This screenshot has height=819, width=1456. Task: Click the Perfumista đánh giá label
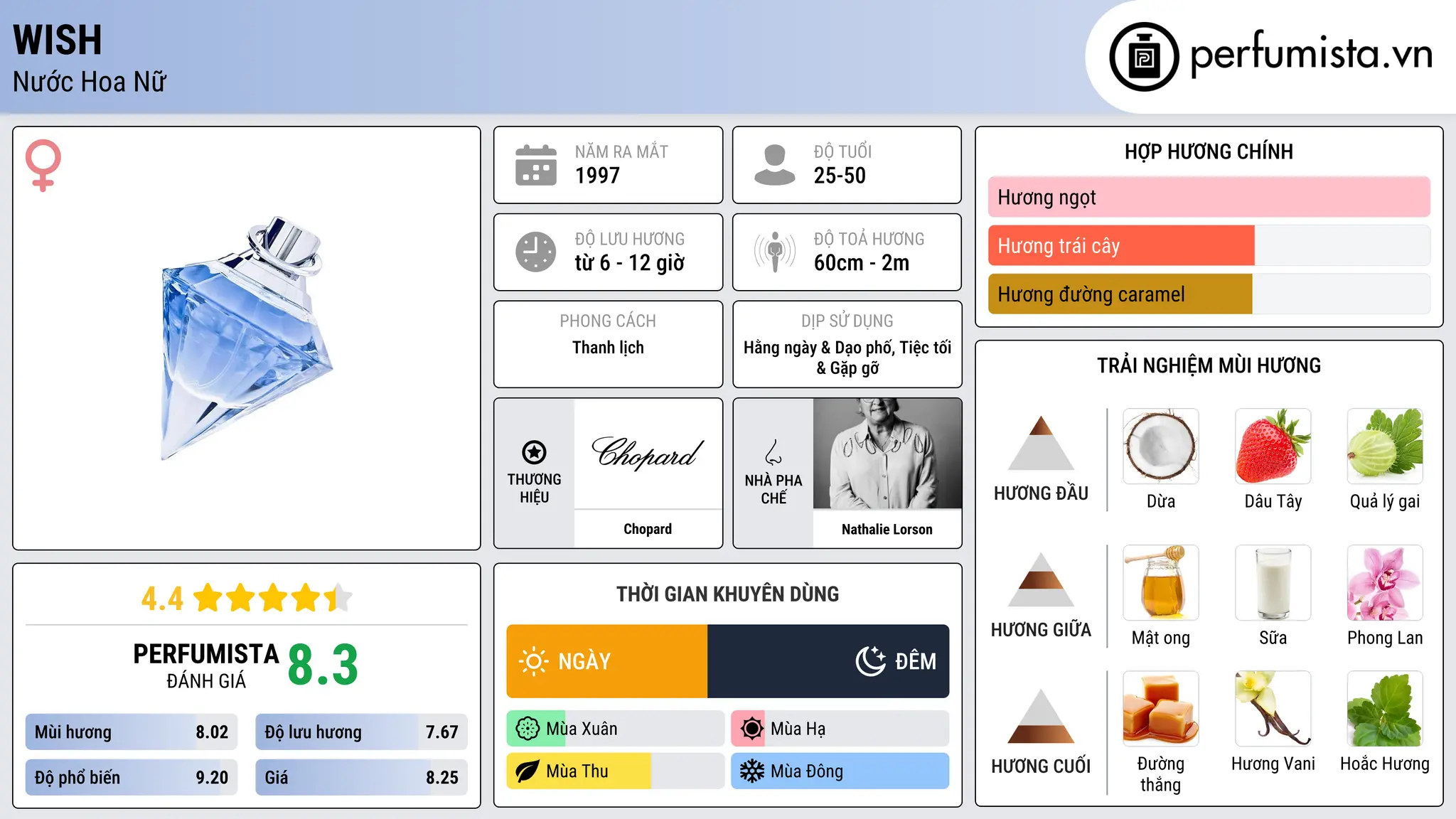click(x=206, y=665)
